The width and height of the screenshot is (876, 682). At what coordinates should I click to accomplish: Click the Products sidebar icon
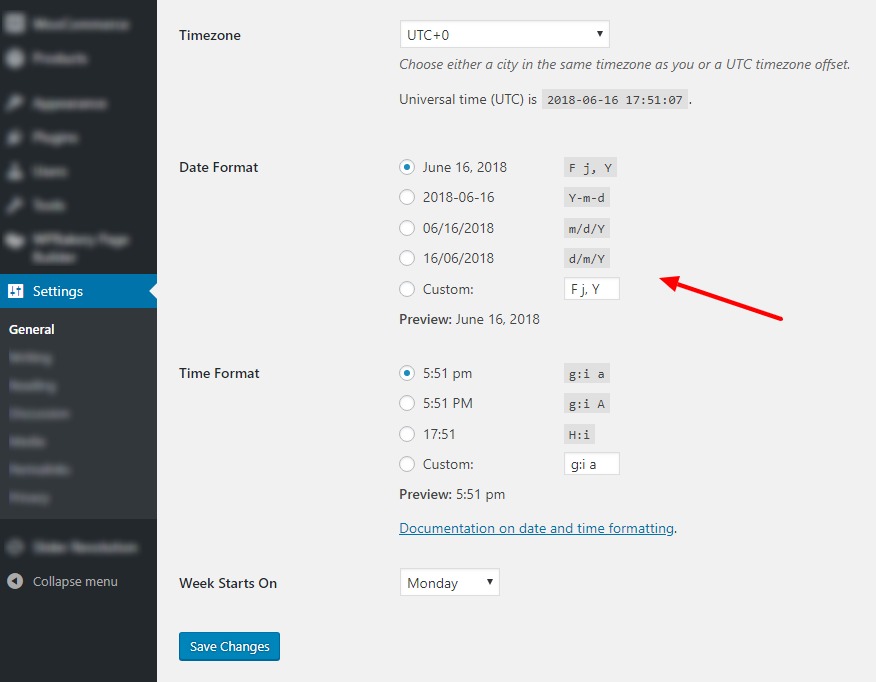16,59
